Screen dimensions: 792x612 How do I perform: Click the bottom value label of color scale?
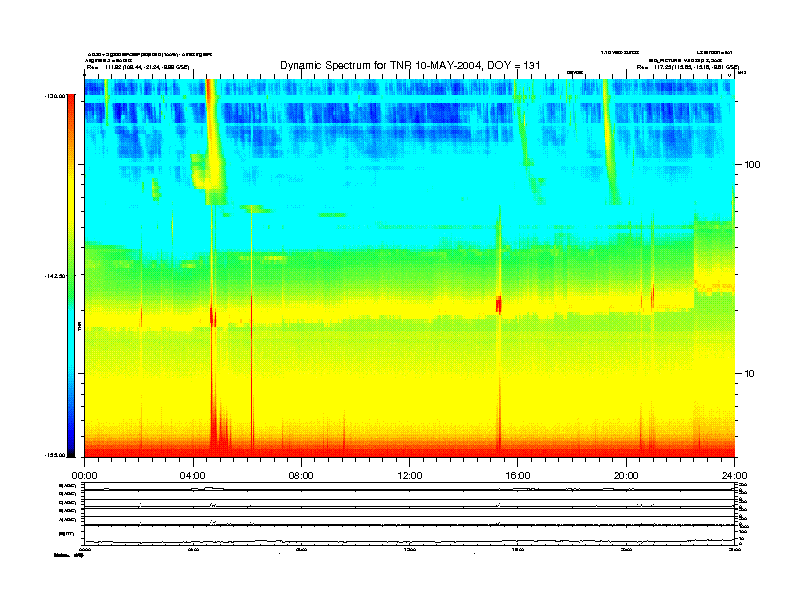tap(55, 455)
